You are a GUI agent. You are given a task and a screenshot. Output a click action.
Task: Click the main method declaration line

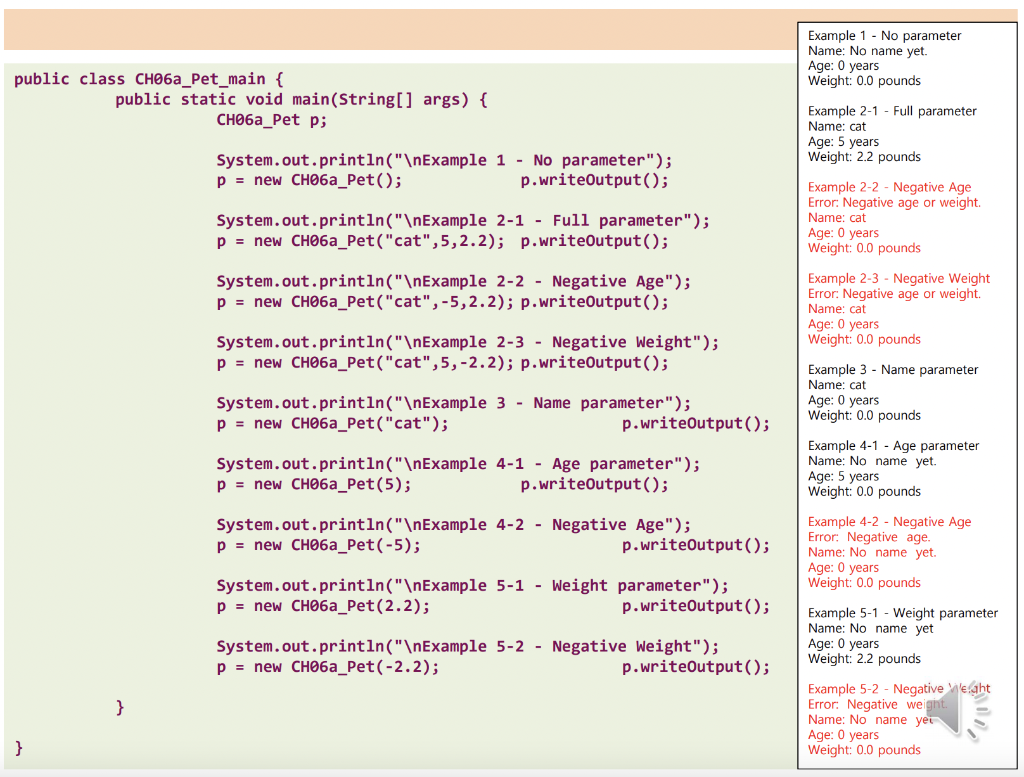300,99
